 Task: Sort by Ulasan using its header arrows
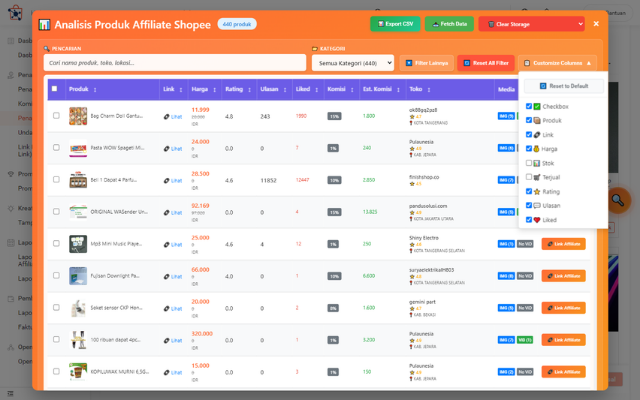point(285,90)
